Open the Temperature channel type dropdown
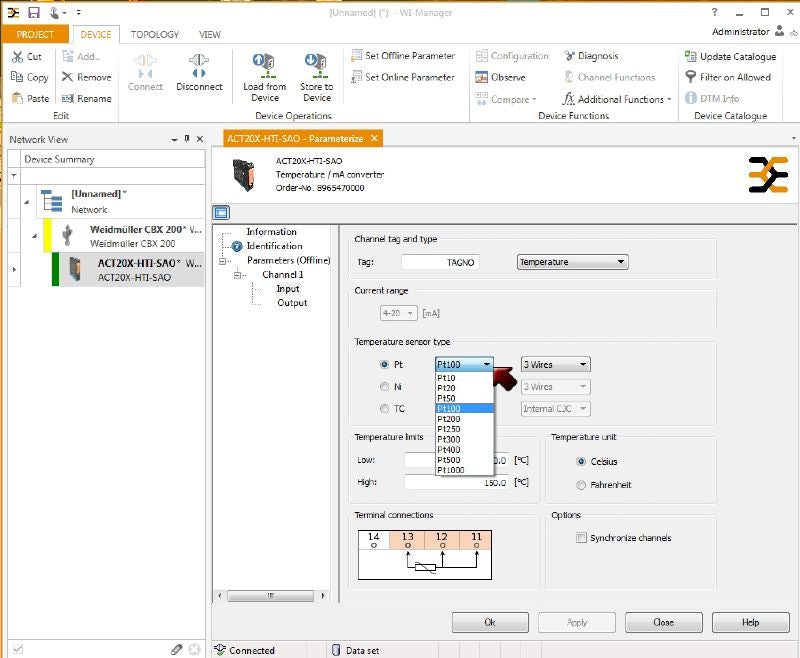 click(x=572, y=262)
